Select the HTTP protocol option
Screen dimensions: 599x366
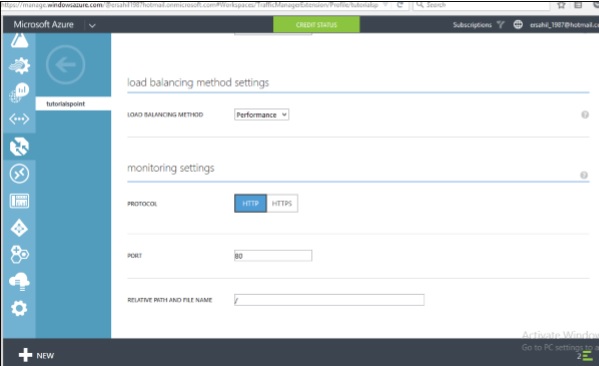250,203
